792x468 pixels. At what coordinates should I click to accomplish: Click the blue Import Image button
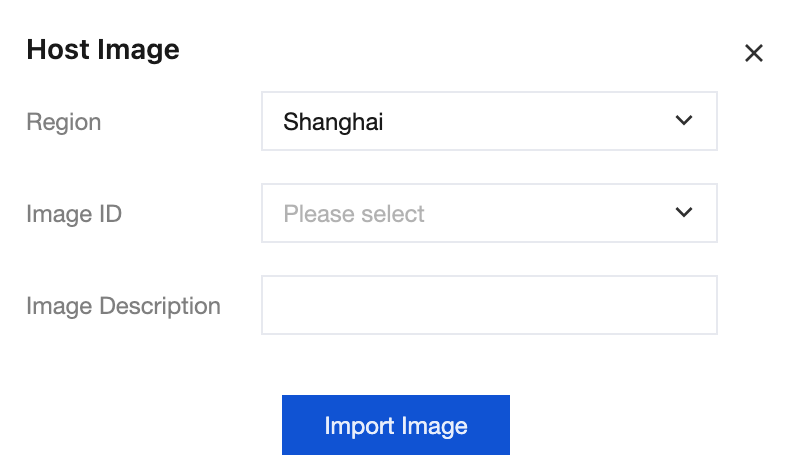pyautogui.click(x=396, y=425)
